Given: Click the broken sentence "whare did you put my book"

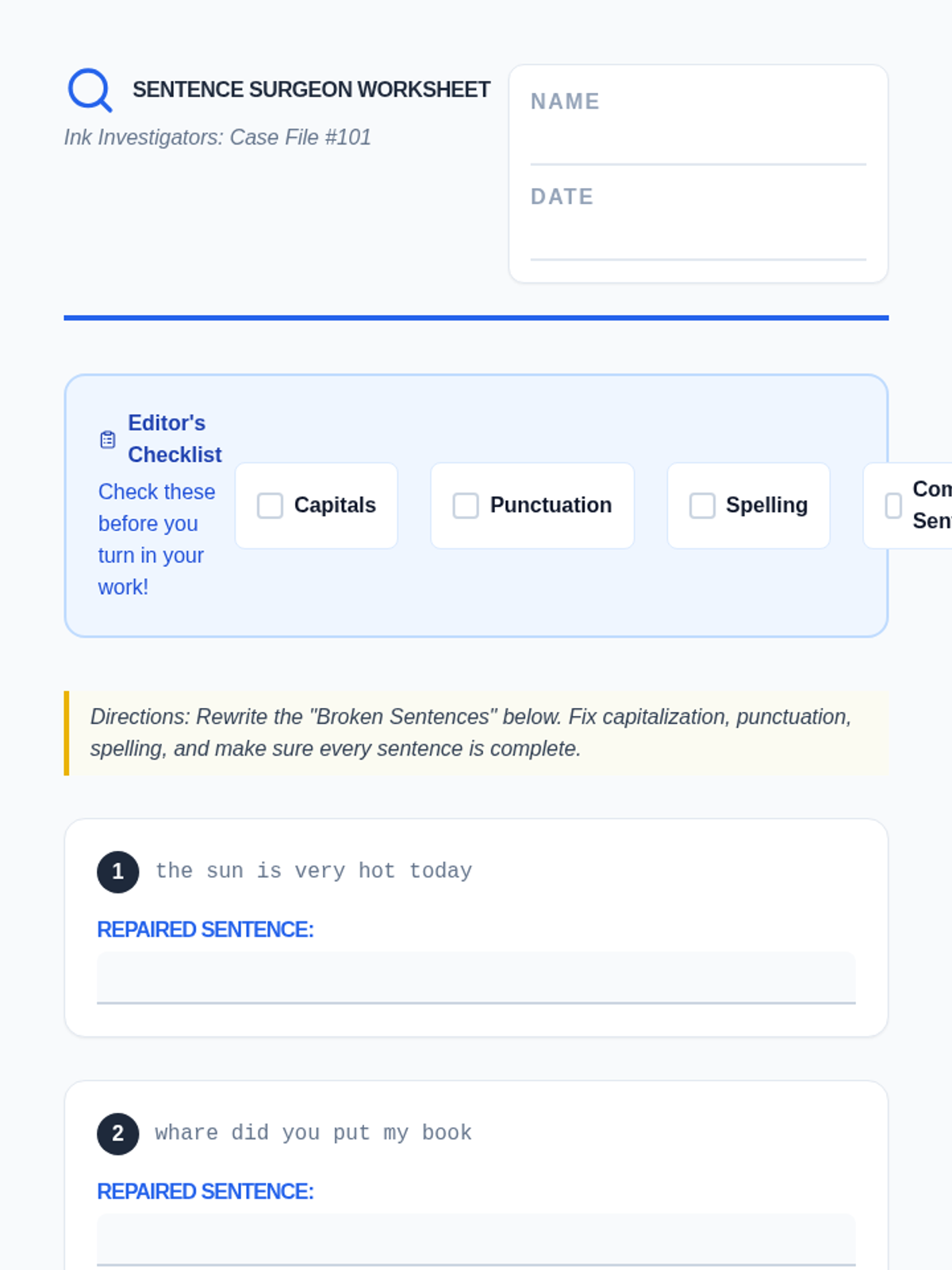Looking at the screenshot, I should [313, 1133].
